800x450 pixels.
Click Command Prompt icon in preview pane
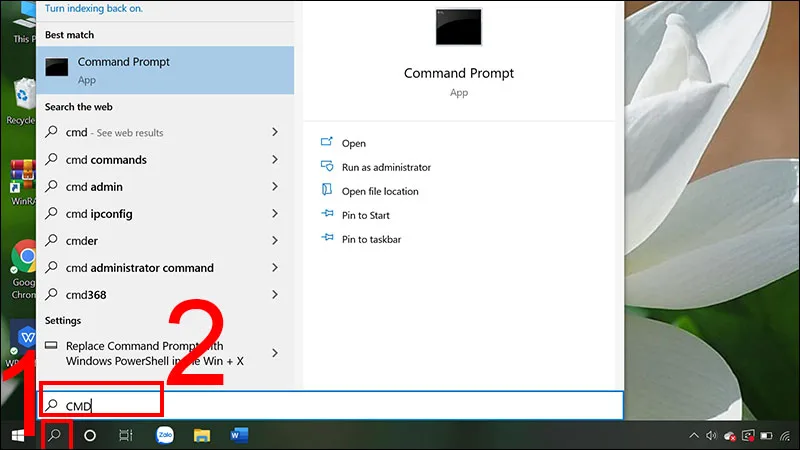tap(458, 27)
